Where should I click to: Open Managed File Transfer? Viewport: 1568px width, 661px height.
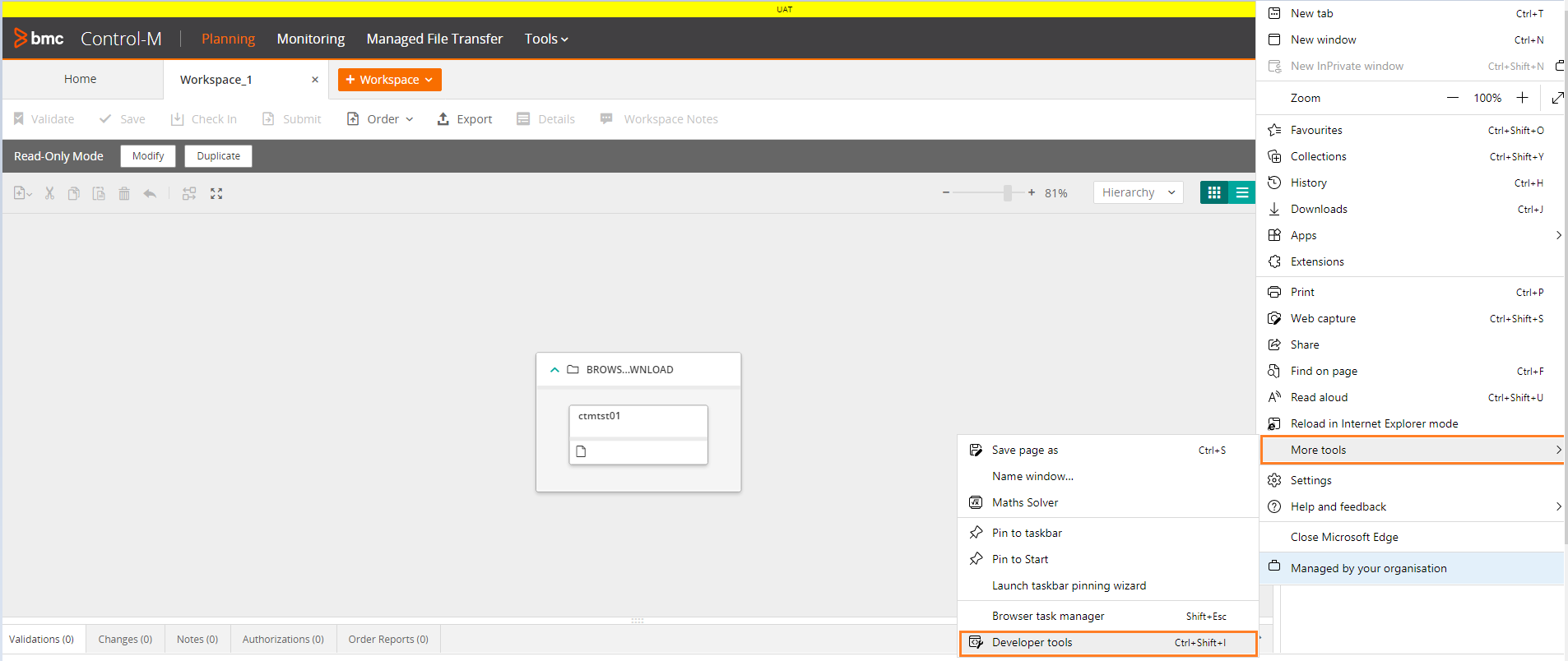coord(434,39)
